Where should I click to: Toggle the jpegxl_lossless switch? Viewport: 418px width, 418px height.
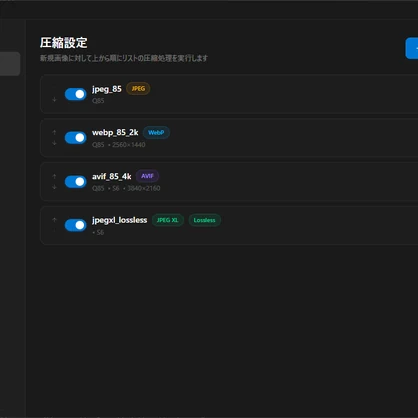76,225
